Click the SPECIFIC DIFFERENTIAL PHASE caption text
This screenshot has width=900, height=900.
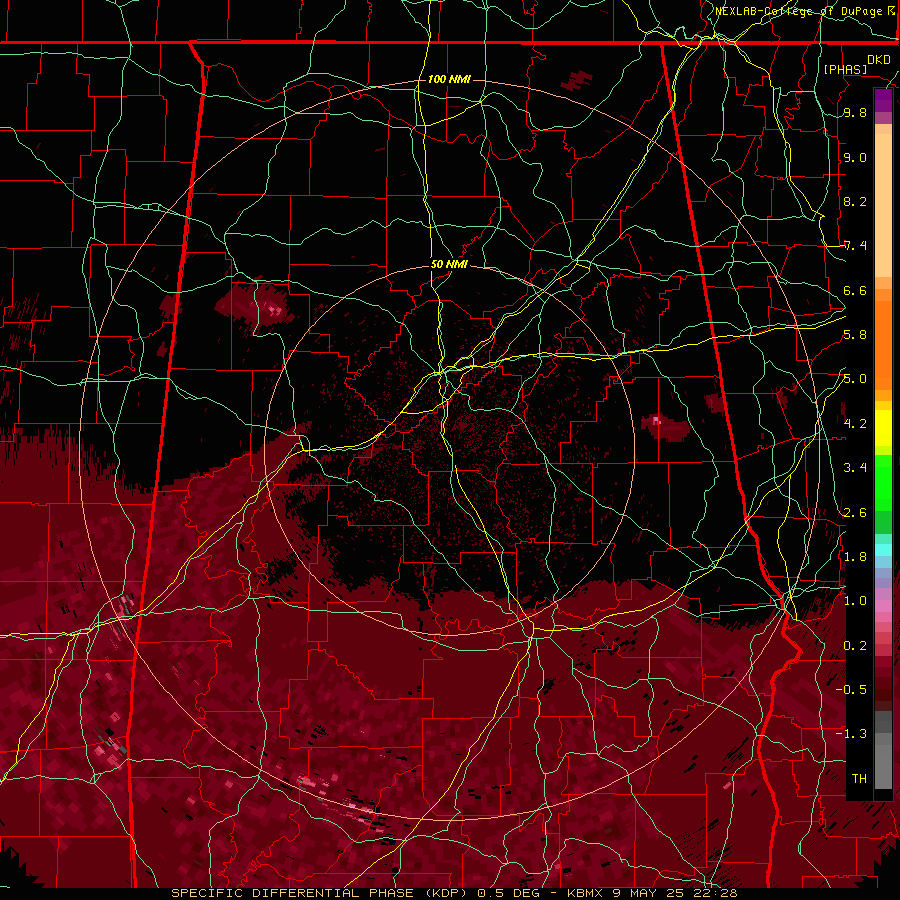click(292, 893)
